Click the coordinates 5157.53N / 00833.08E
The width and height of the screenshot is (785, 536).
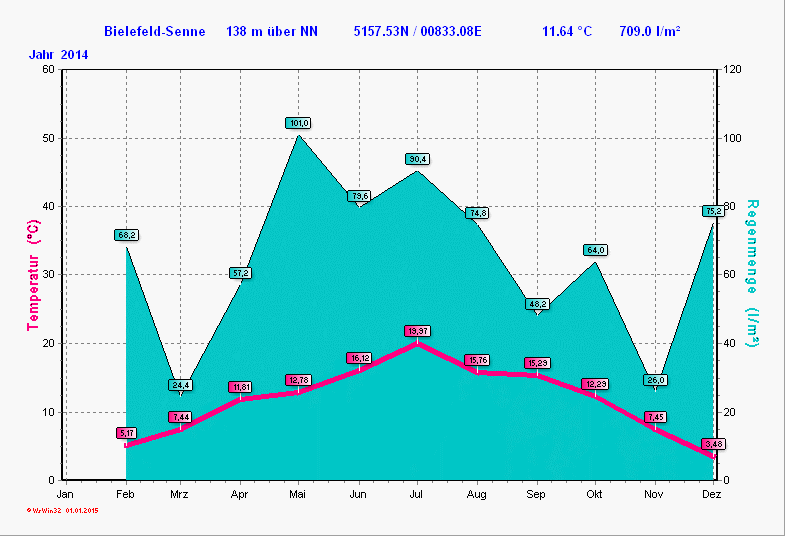(x=418, y=32)
